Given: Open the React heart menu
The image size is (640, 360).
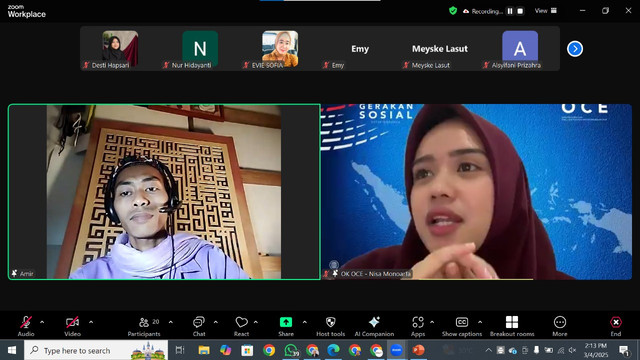Looking at the screenshot, I should 241,326.
